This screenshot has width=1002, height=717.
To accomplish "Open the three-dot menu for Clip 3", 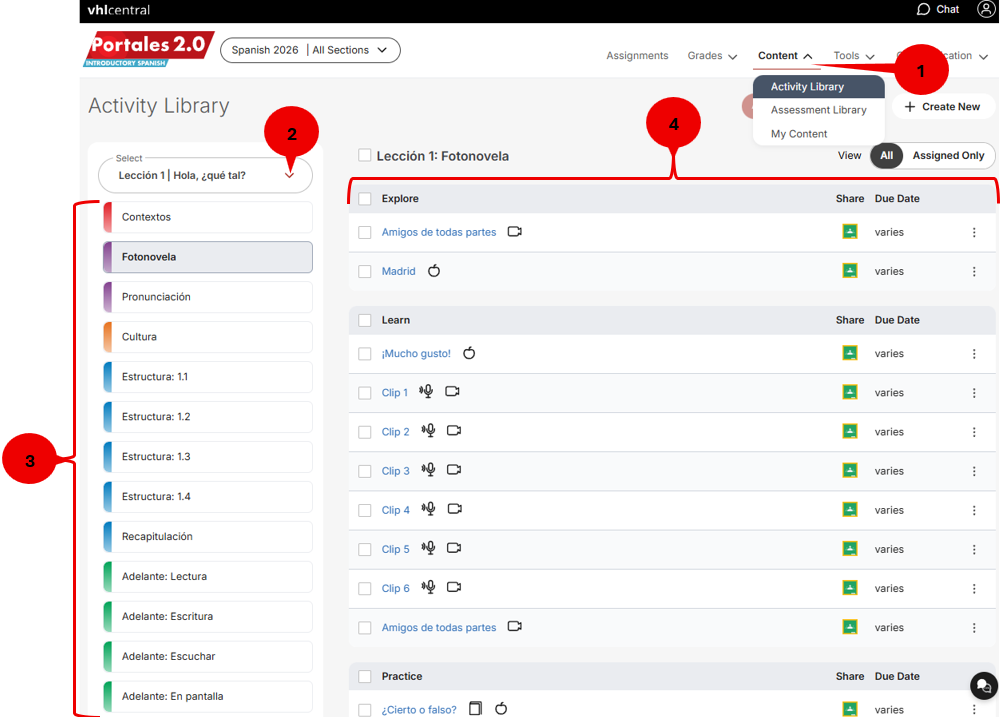I will [974, 471].
